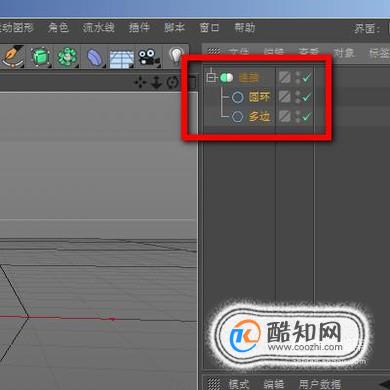390x390 pixels.
Task: Collapse the parent object tree expander
Action: [x=211, y=77]
